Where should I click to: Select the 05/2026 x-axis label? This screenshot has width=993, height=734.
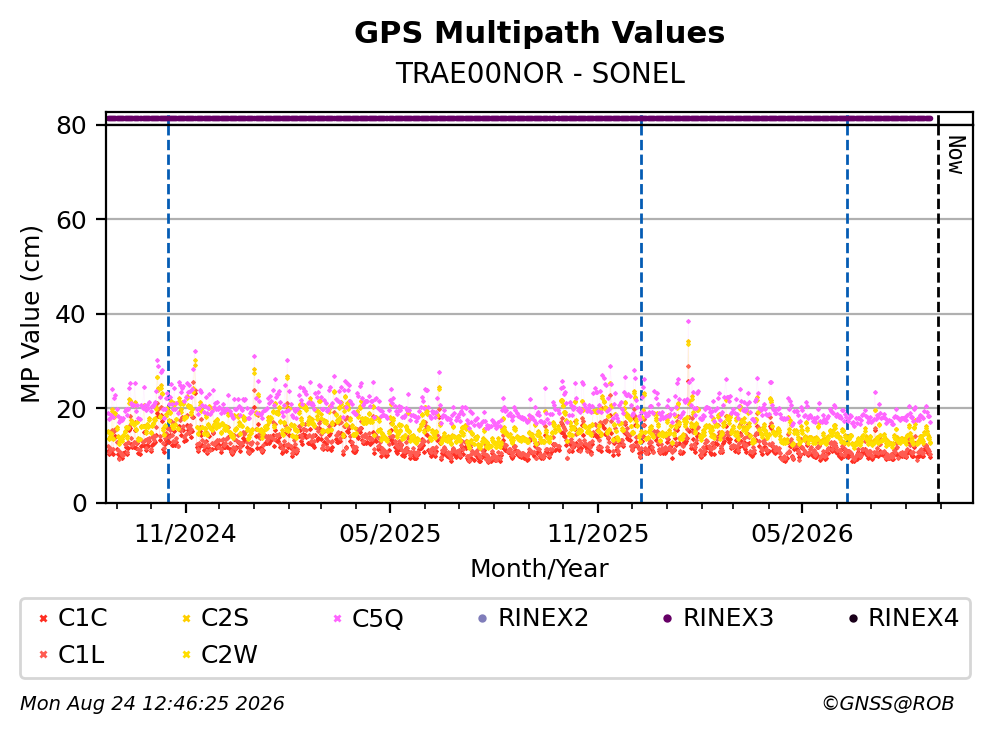[802, 534]
